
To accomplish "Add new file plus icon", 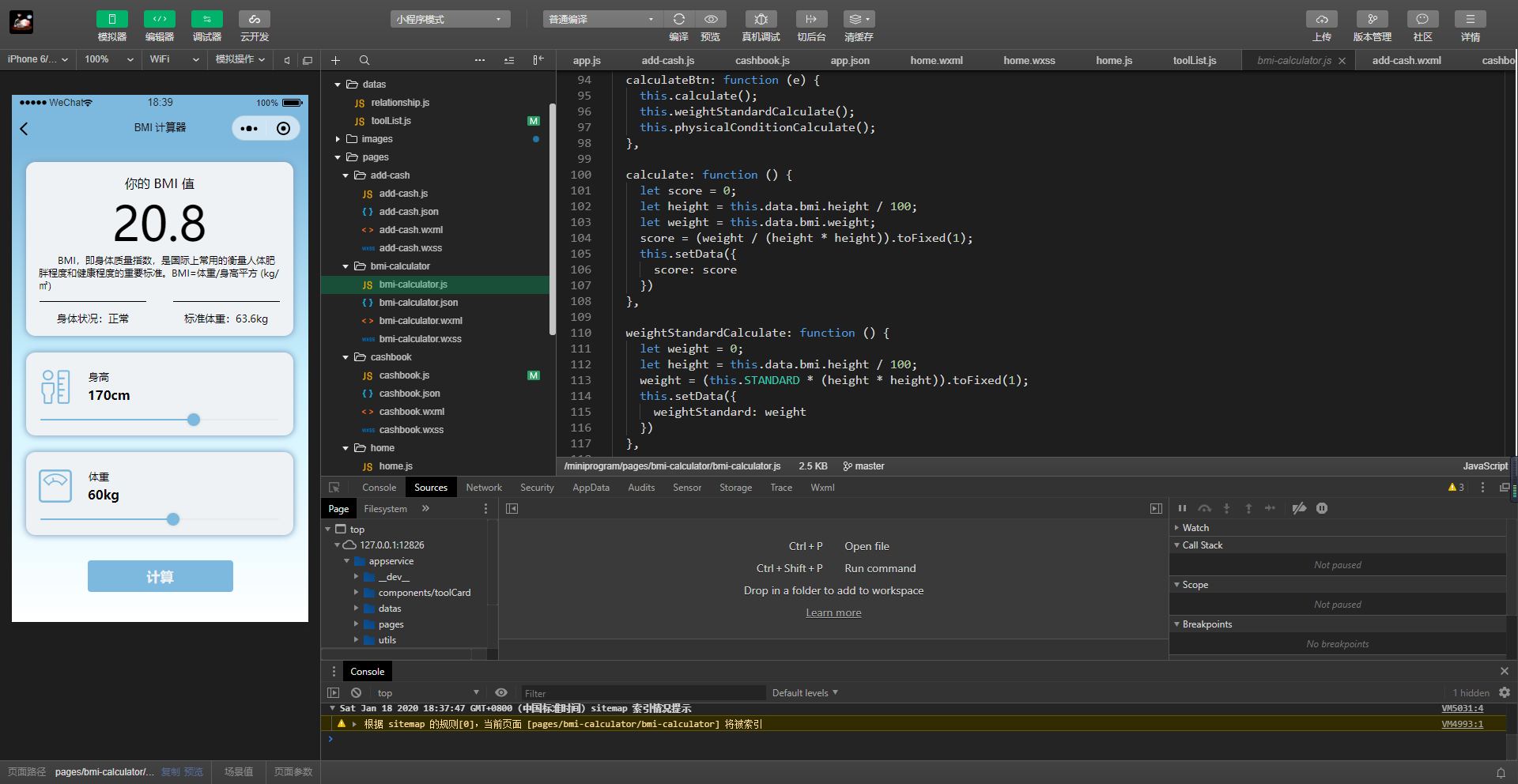I will 335,60.
